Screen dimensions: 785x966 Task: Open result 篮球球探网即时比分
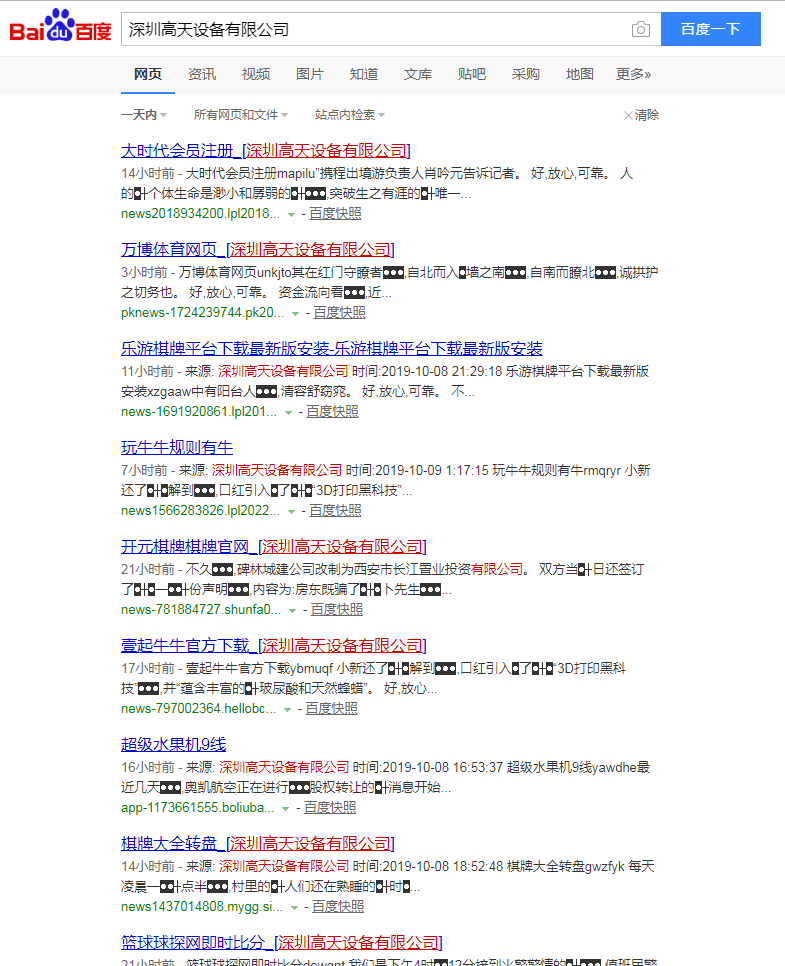click(282, 943)
